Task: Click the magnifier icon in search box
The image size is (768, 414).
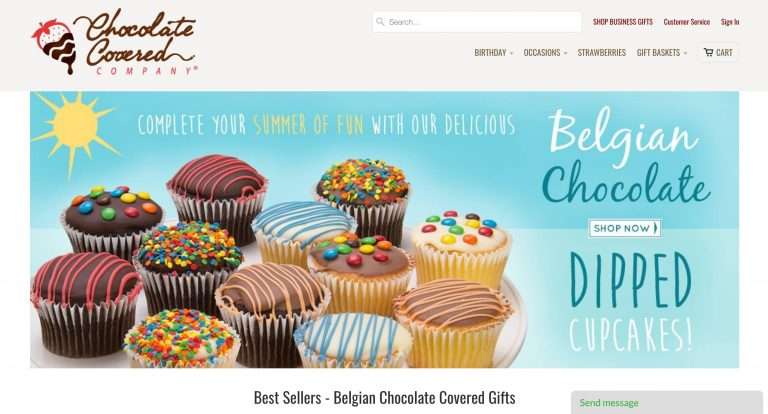Action: click(x=380, y=22)
